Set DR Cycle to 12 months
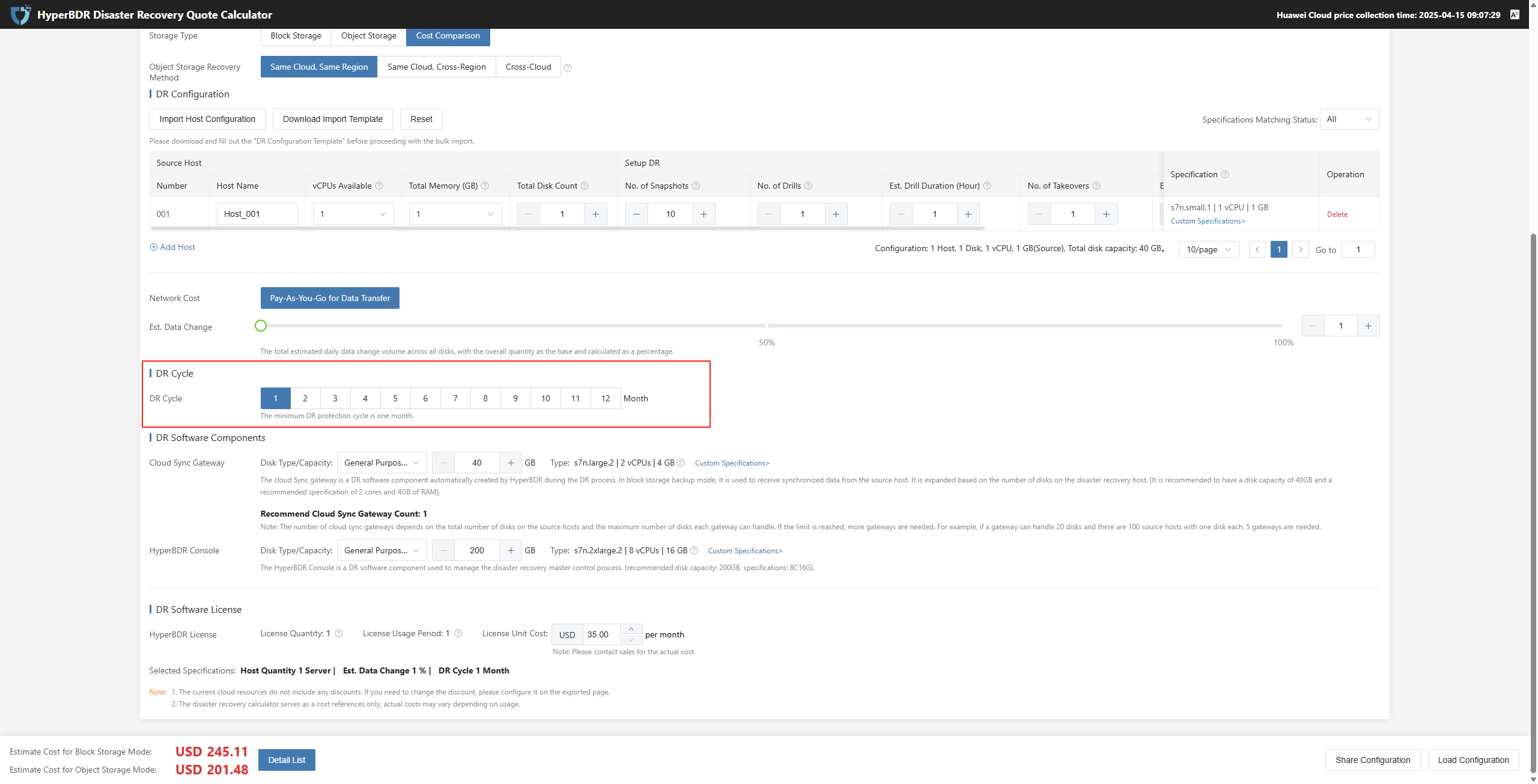Viewport: 1538px width, 784px height. coord(606,399)
